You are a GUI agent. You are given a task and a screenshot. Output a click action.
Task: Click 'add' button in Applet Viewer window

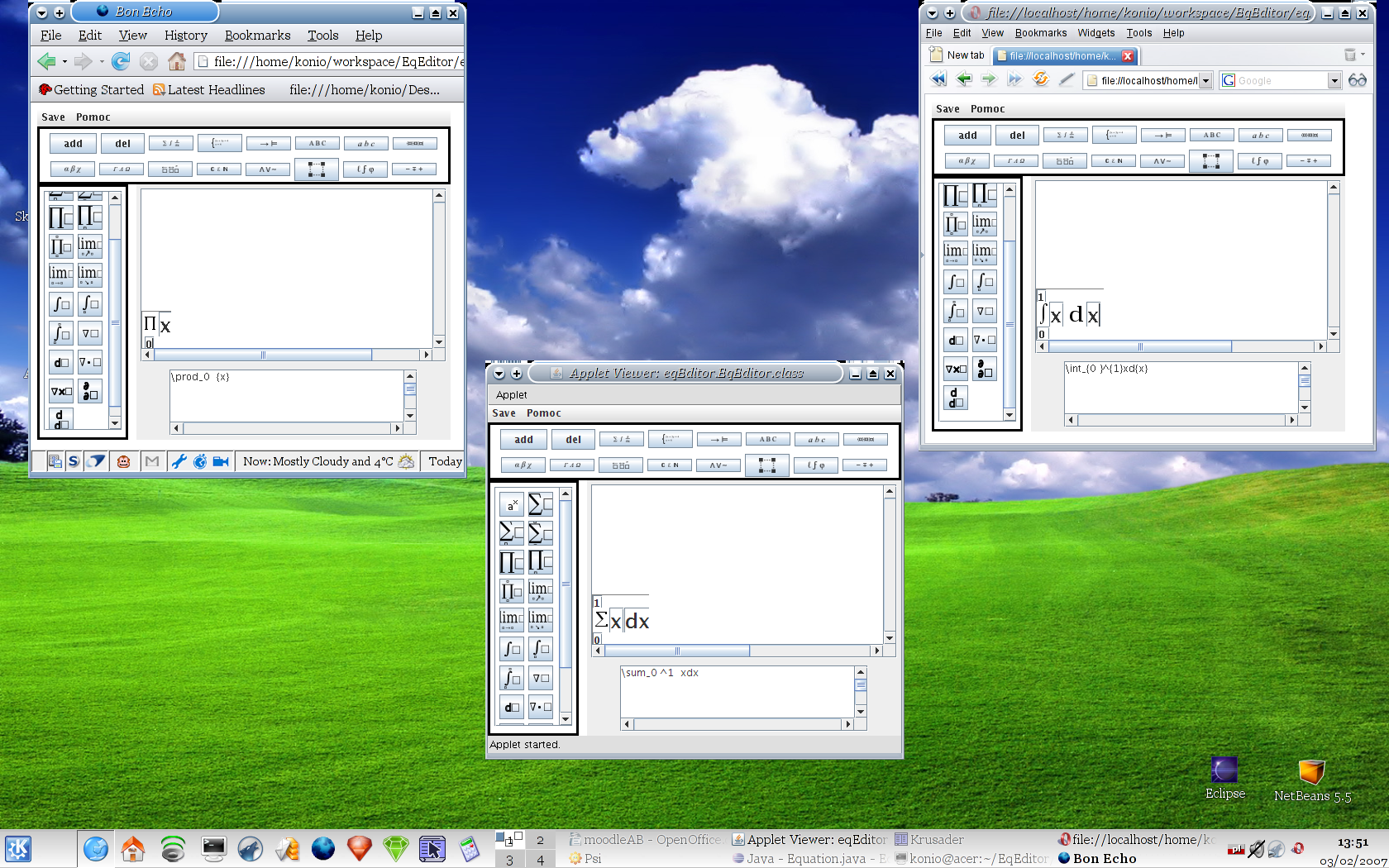[x=524, y=440]
